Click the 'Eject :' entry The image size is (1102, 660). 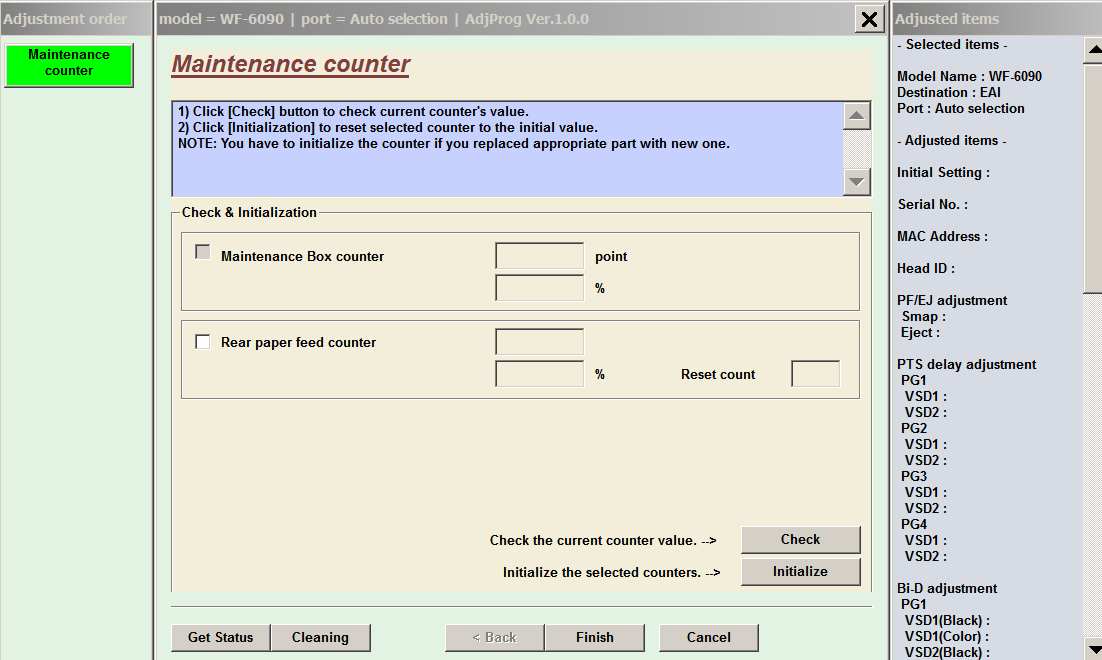920,332
